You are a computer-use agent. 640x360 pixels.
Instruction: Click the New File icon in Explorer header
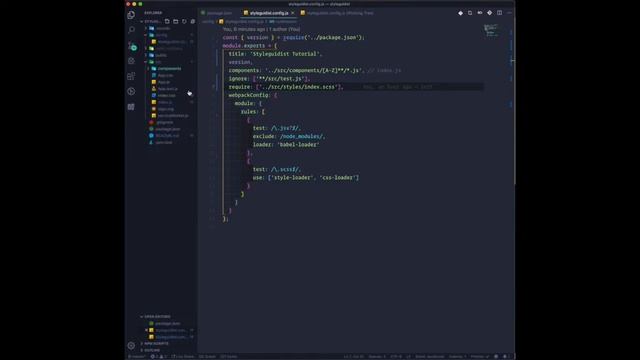[x=167, y=21]
